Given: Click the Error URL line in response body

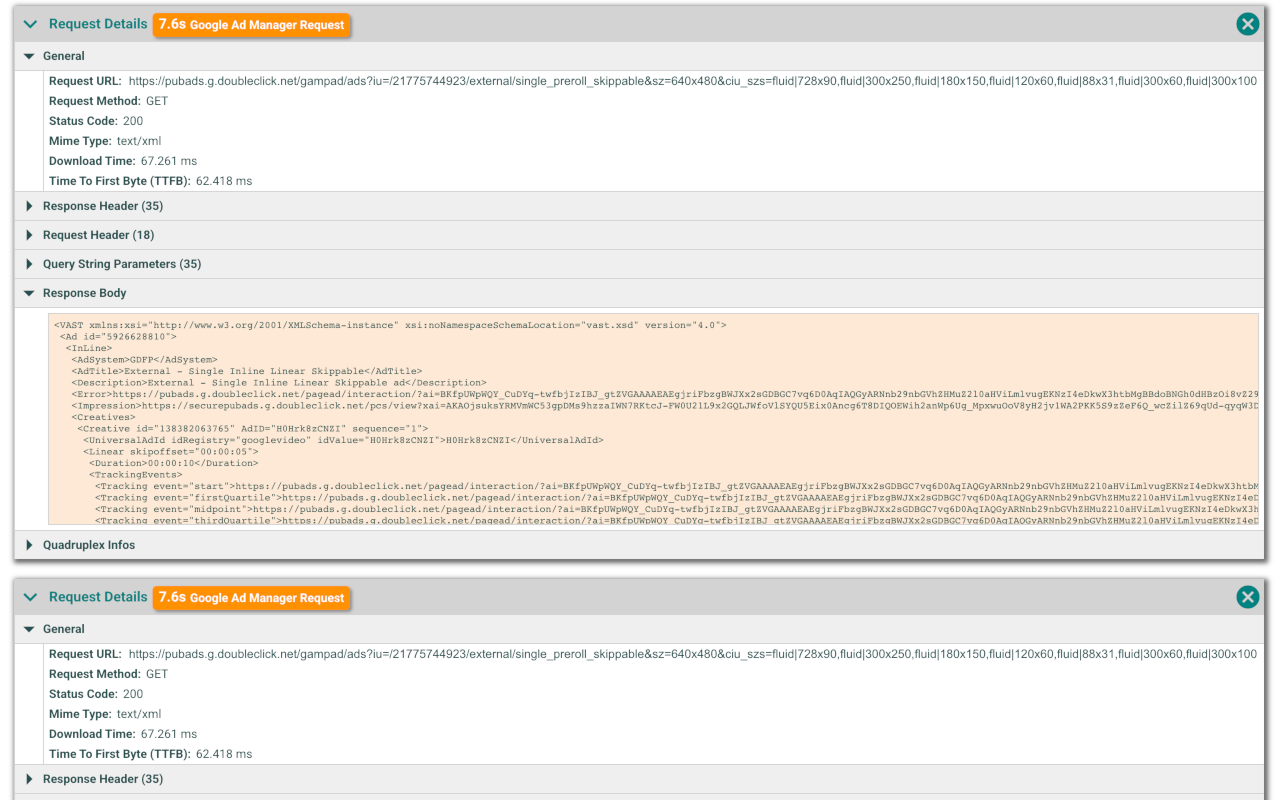Looking at the screenshot, I should pyautogui.click(x=664, y=394).
